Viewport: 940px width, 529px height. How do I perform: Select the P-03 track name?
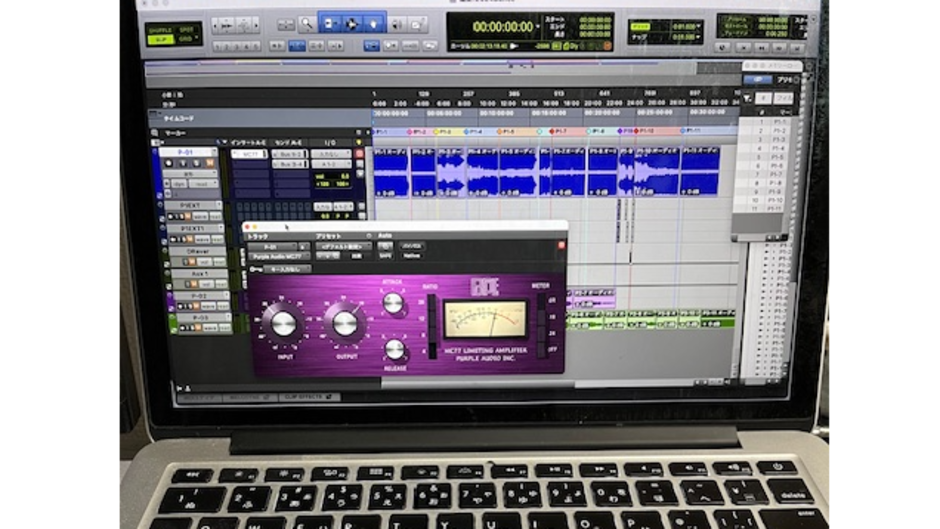[200, 317]
